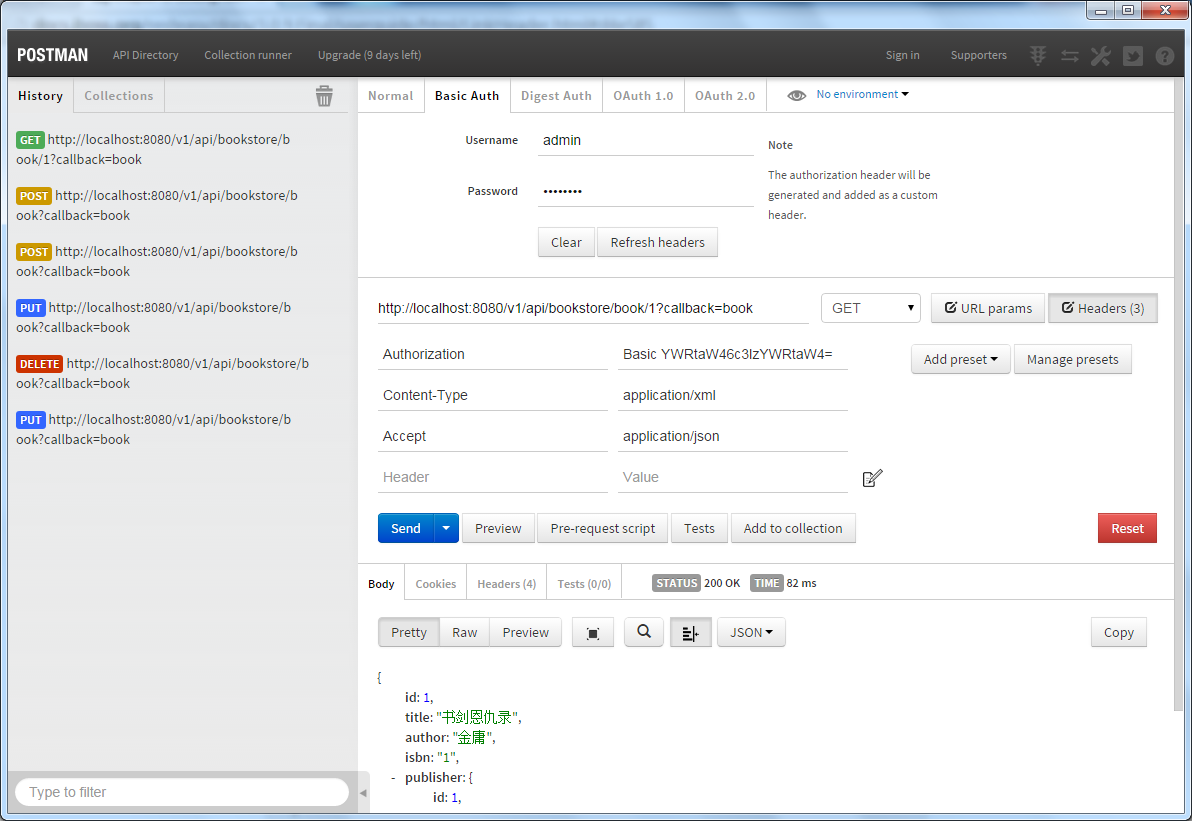Open the GET method dropdown

[x=870, y=308]
